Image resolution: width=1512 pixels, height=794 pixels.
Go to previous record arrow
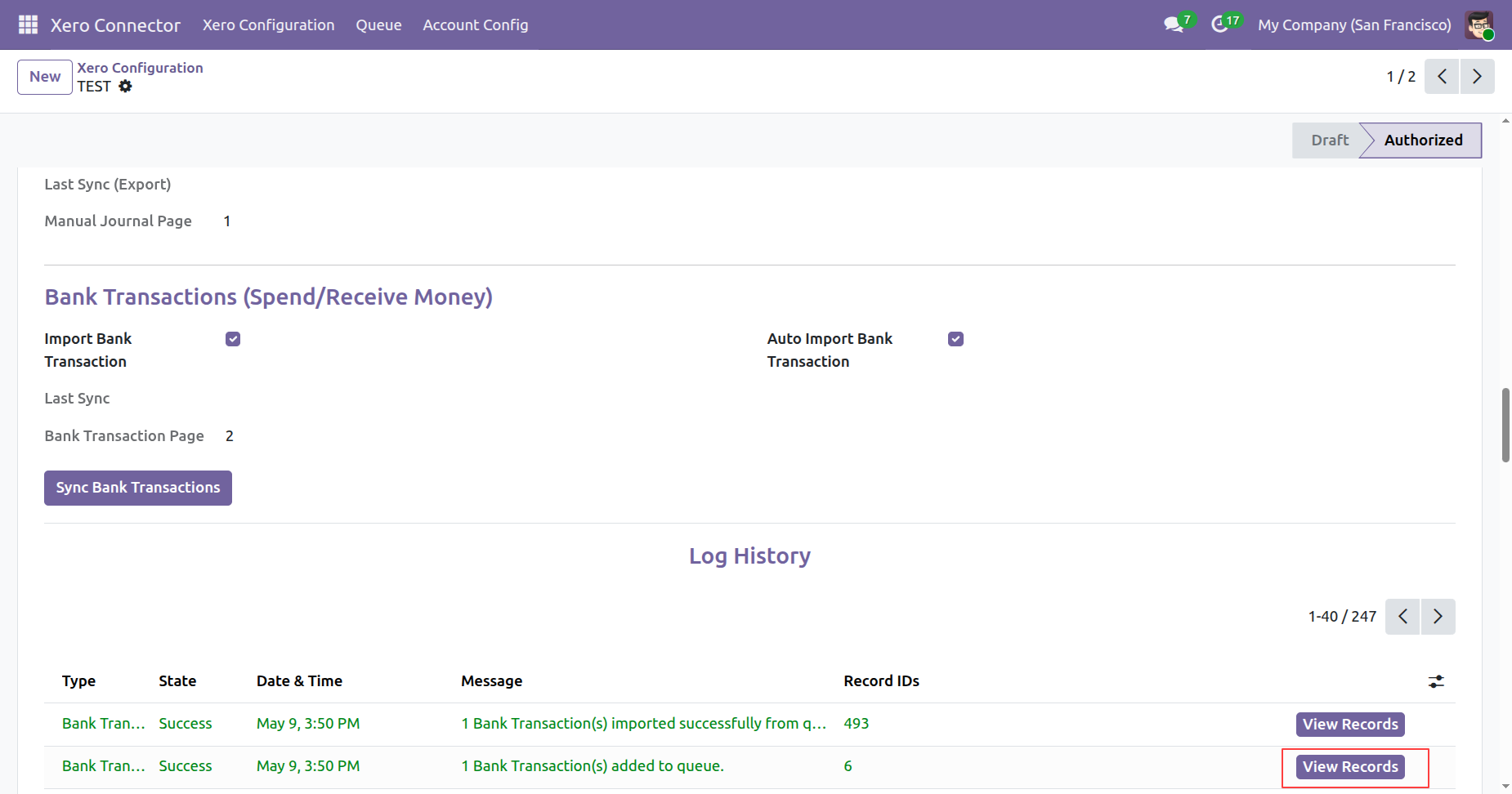point(1442,77)
